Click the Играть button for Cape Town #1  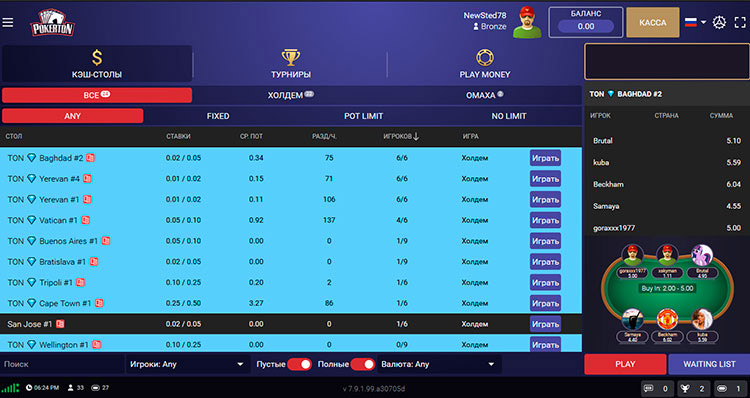(545, 303)
